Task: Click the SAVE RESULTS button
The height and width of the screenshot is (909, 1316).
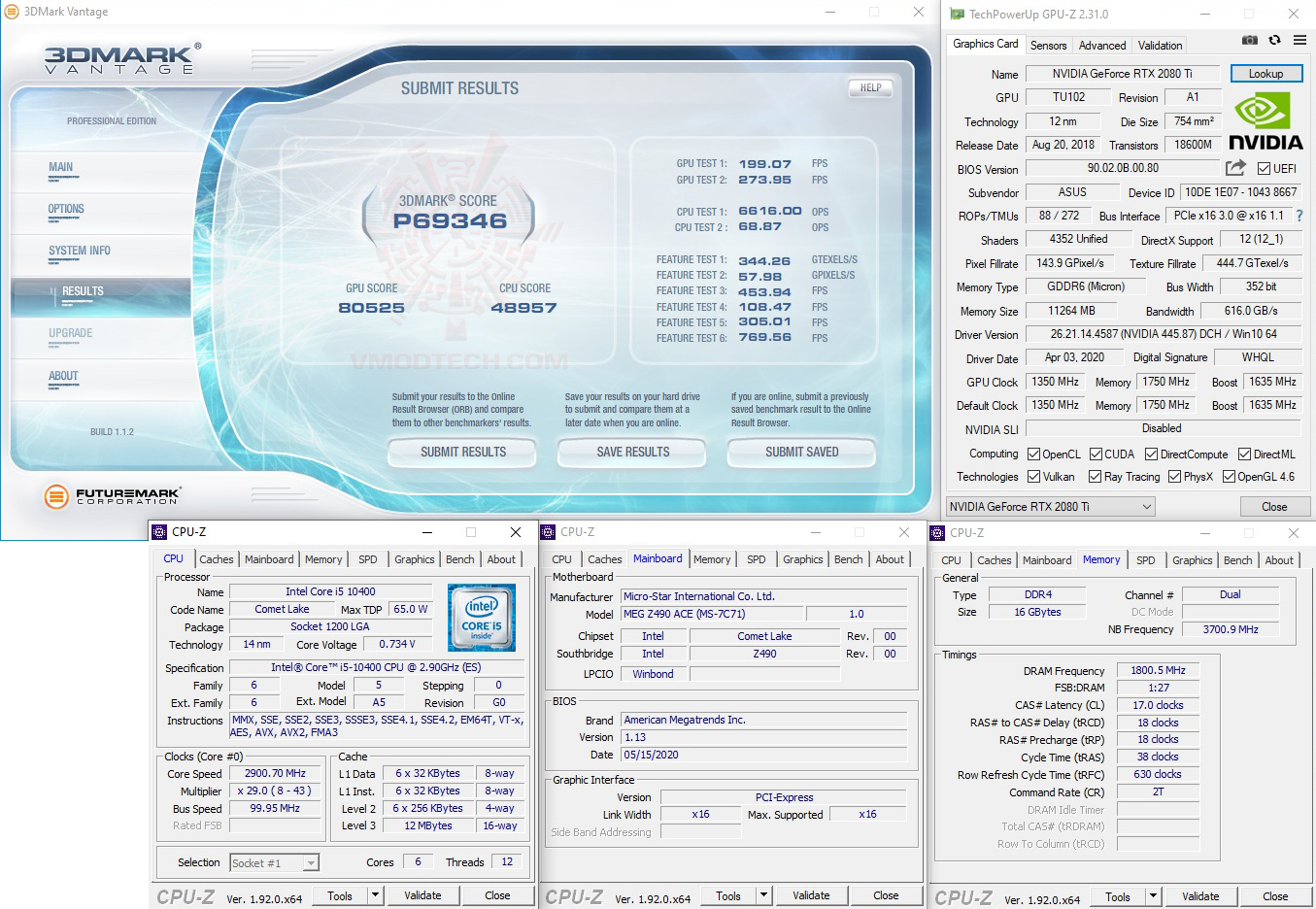Action: [633, 452]
